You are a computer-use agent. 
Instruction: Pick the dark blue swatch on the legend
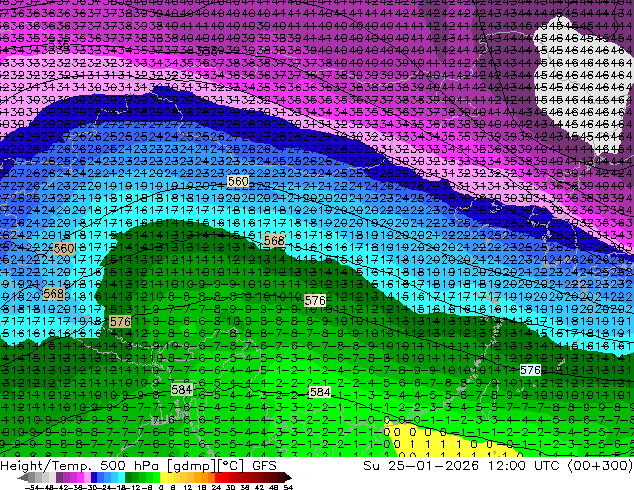pyautogui.click(x=94, y=477)
